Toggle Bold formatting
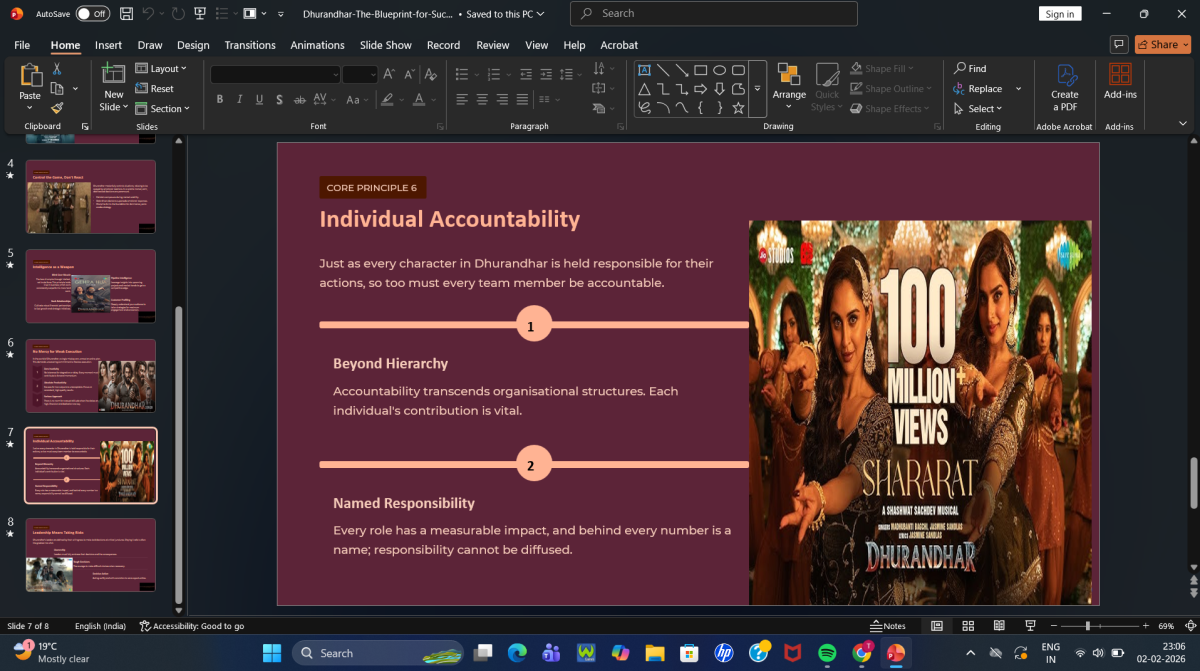This screenshot has width=1200, height=671. click(x=220, y=99)
